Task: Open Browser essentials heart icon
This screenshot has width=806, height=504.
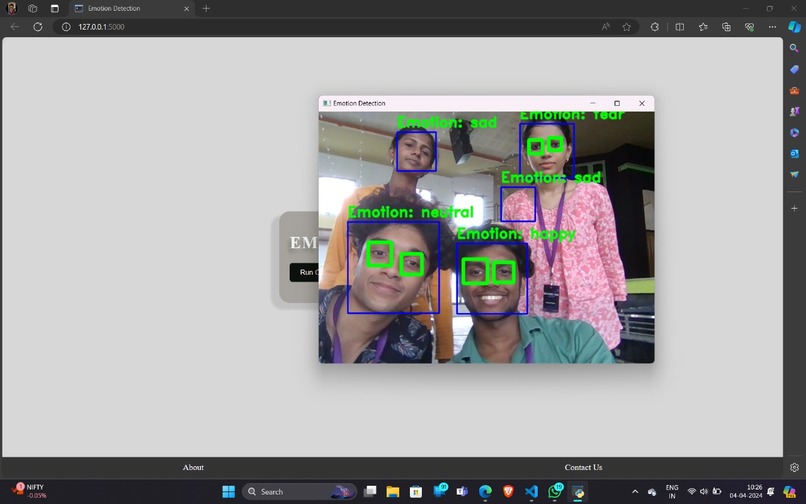Action: tap(749, 27)
